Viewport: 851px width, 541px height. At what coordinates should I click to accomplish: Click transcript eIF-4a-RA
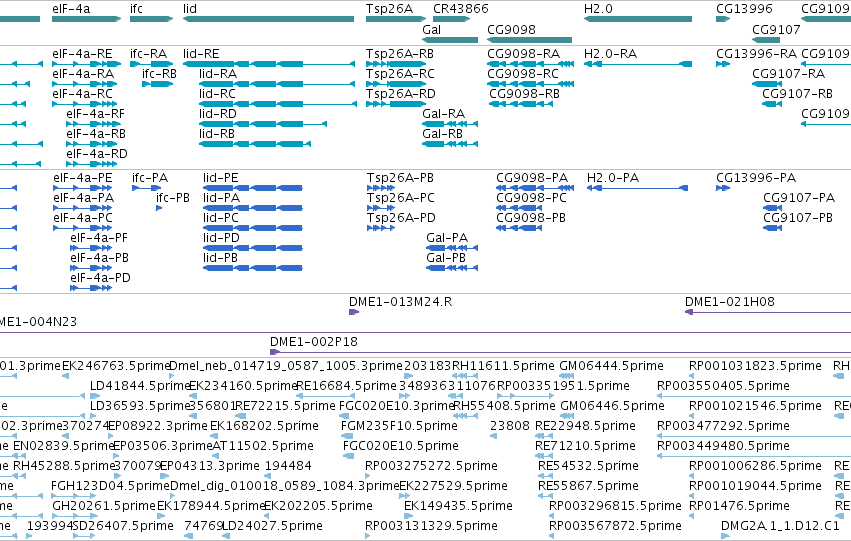pyautogui.click(x=84, y=84)
